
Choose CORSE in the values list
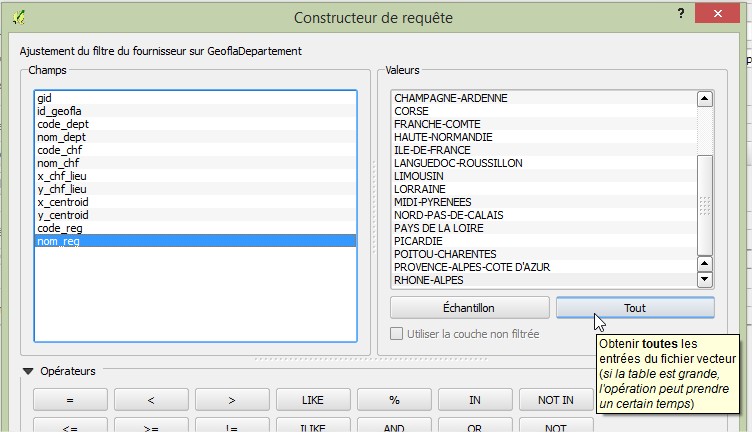click(x=412, y=111)
